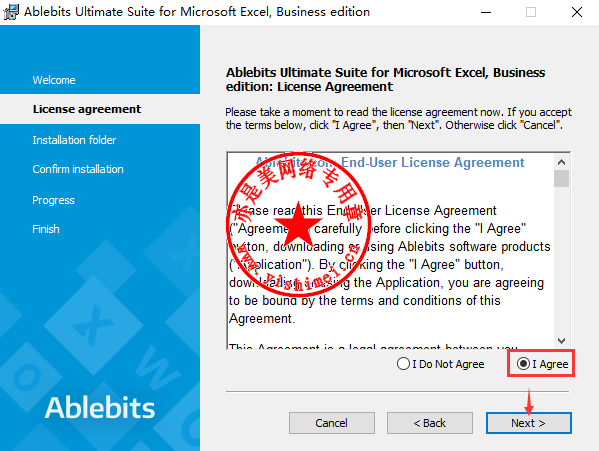
Task: Cancel the installation
Action: click(x=332, y=423)
